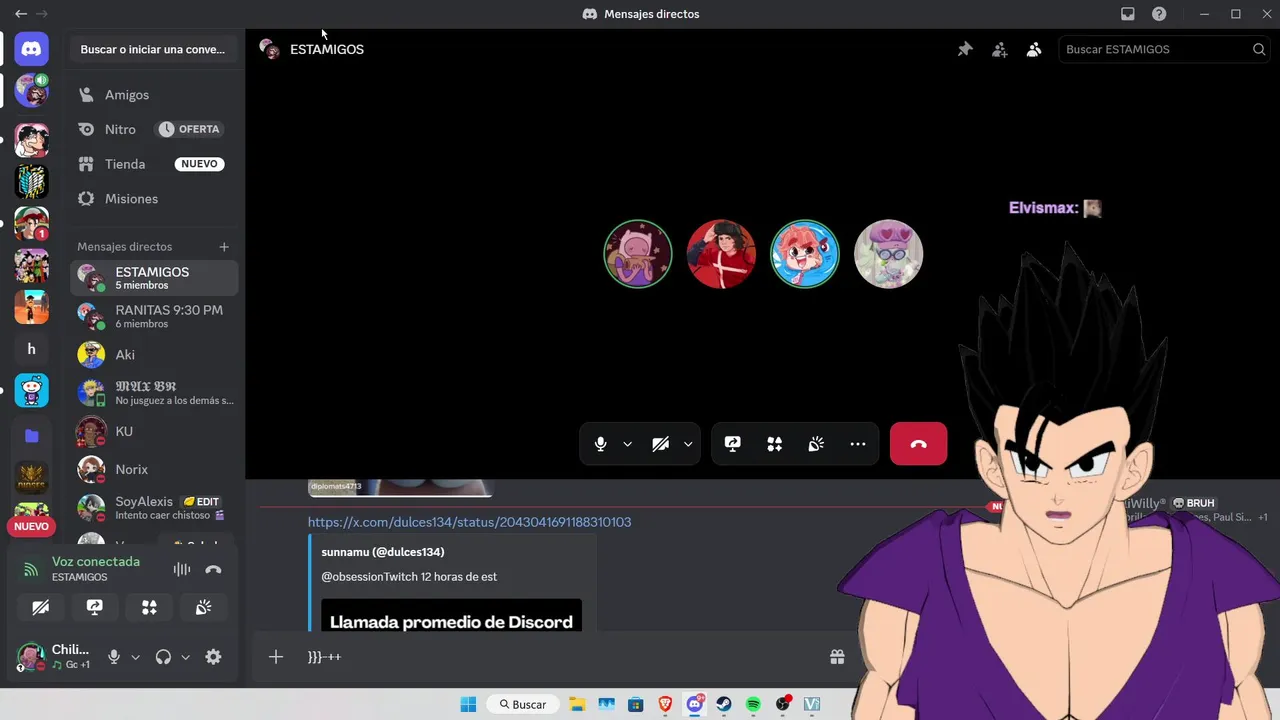Screen dimensions: 1280x720
Task: Toggle camera in the call control bar
Action: tap(660, 444)
